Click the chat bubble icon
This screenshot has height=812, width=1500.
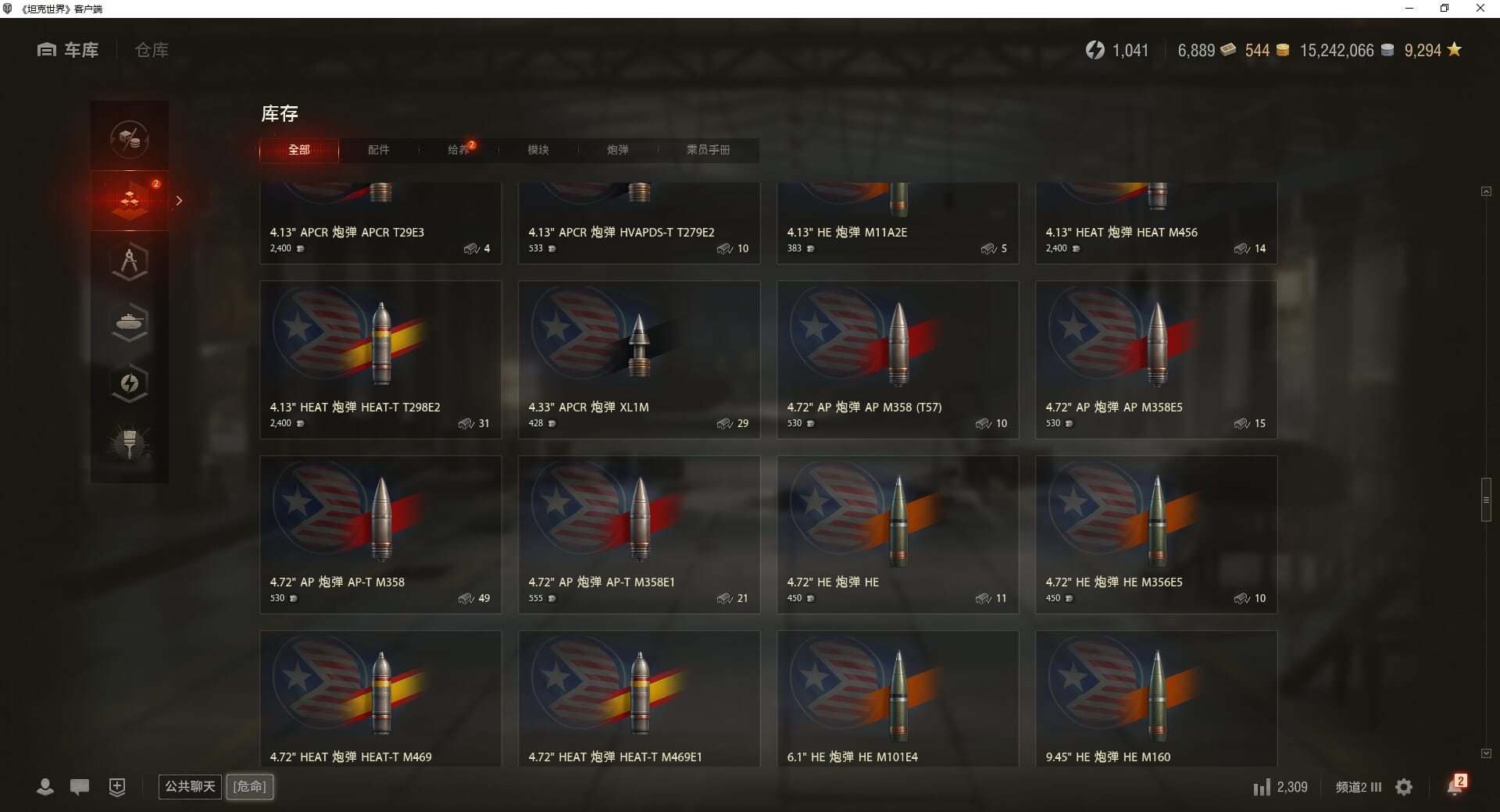point(80,787)
